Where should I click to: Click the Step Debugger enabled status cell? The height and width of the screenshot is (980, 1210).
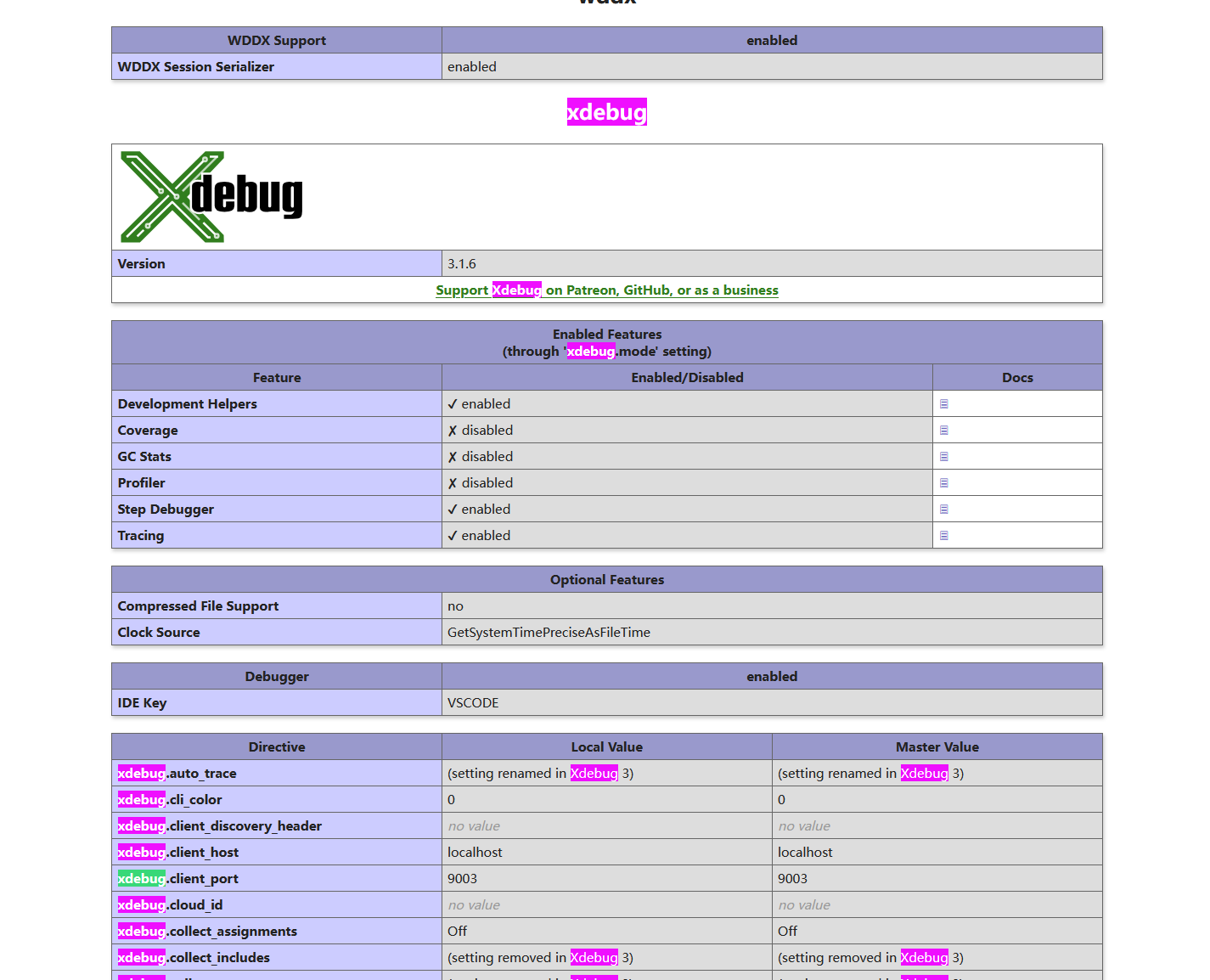pyautogui.click(x=687, y=510)
